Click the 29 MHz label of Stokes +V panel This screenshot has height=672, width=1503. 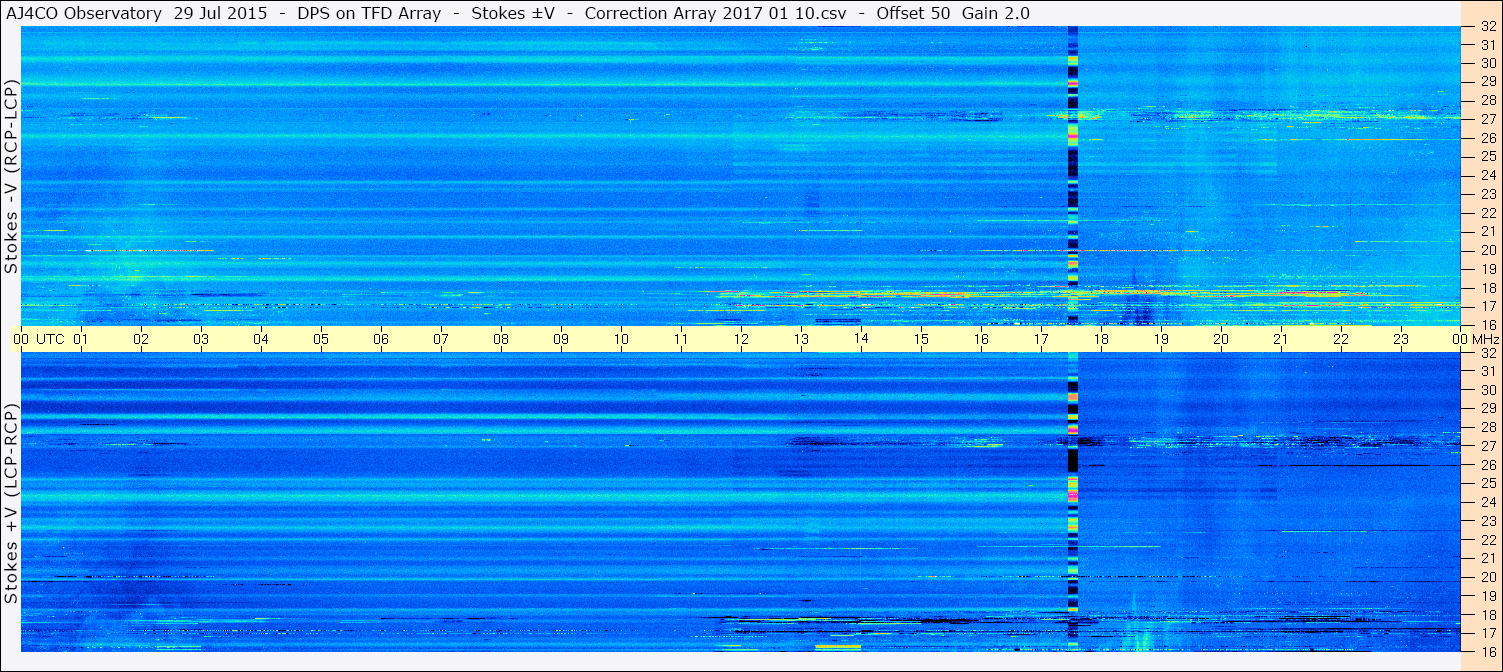point(1488,409)
